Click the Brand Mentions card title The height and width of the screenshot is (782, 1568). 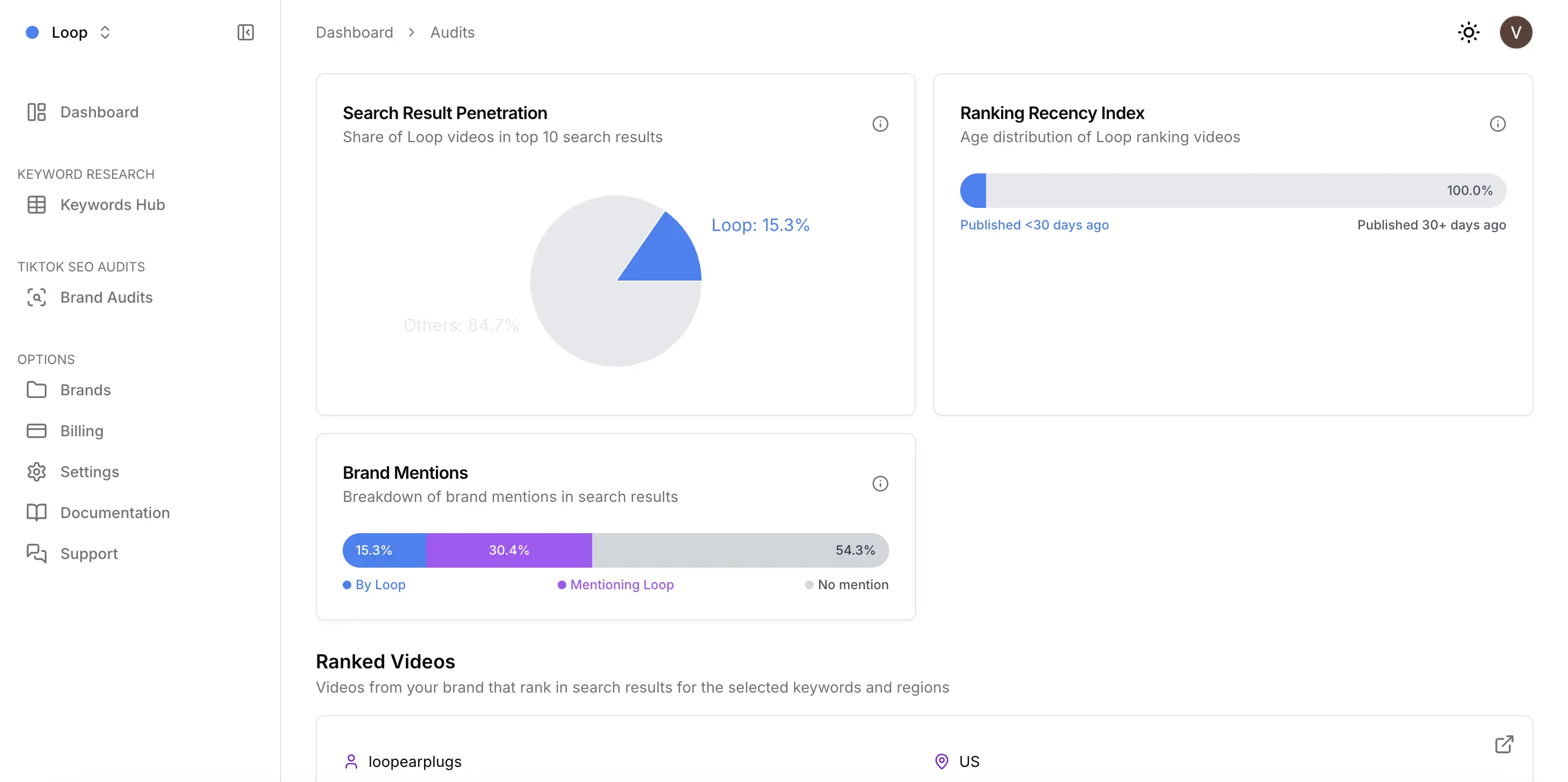405,473
